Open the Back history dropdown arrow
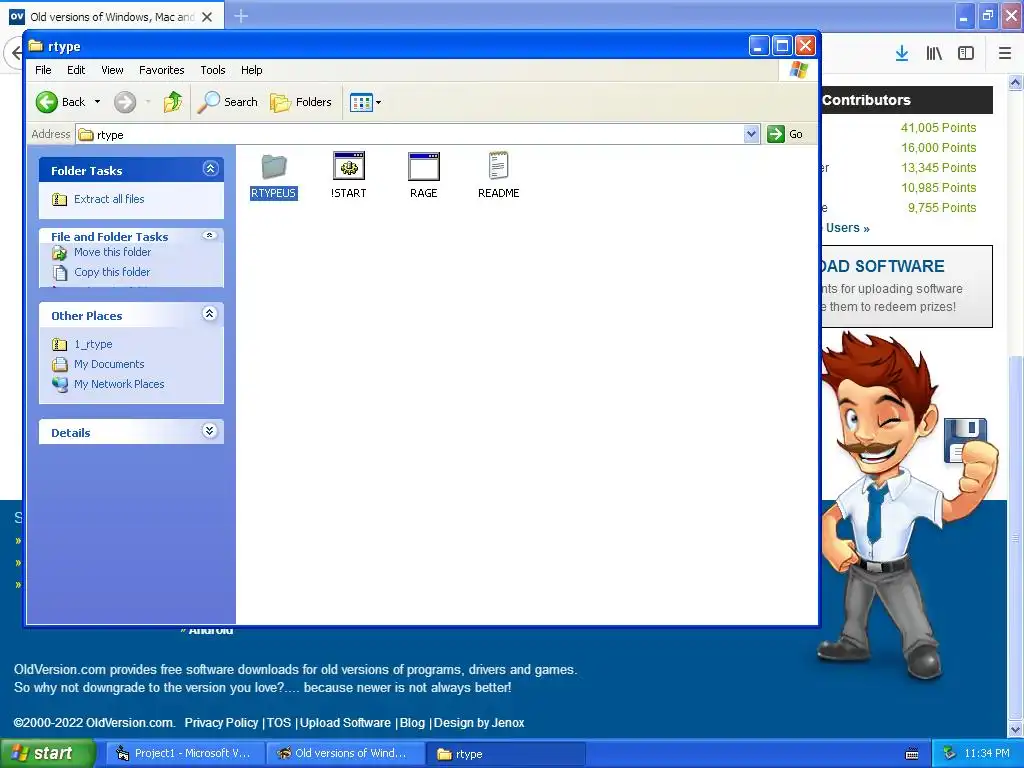1024x768 pixels. (x=97, y=102)
